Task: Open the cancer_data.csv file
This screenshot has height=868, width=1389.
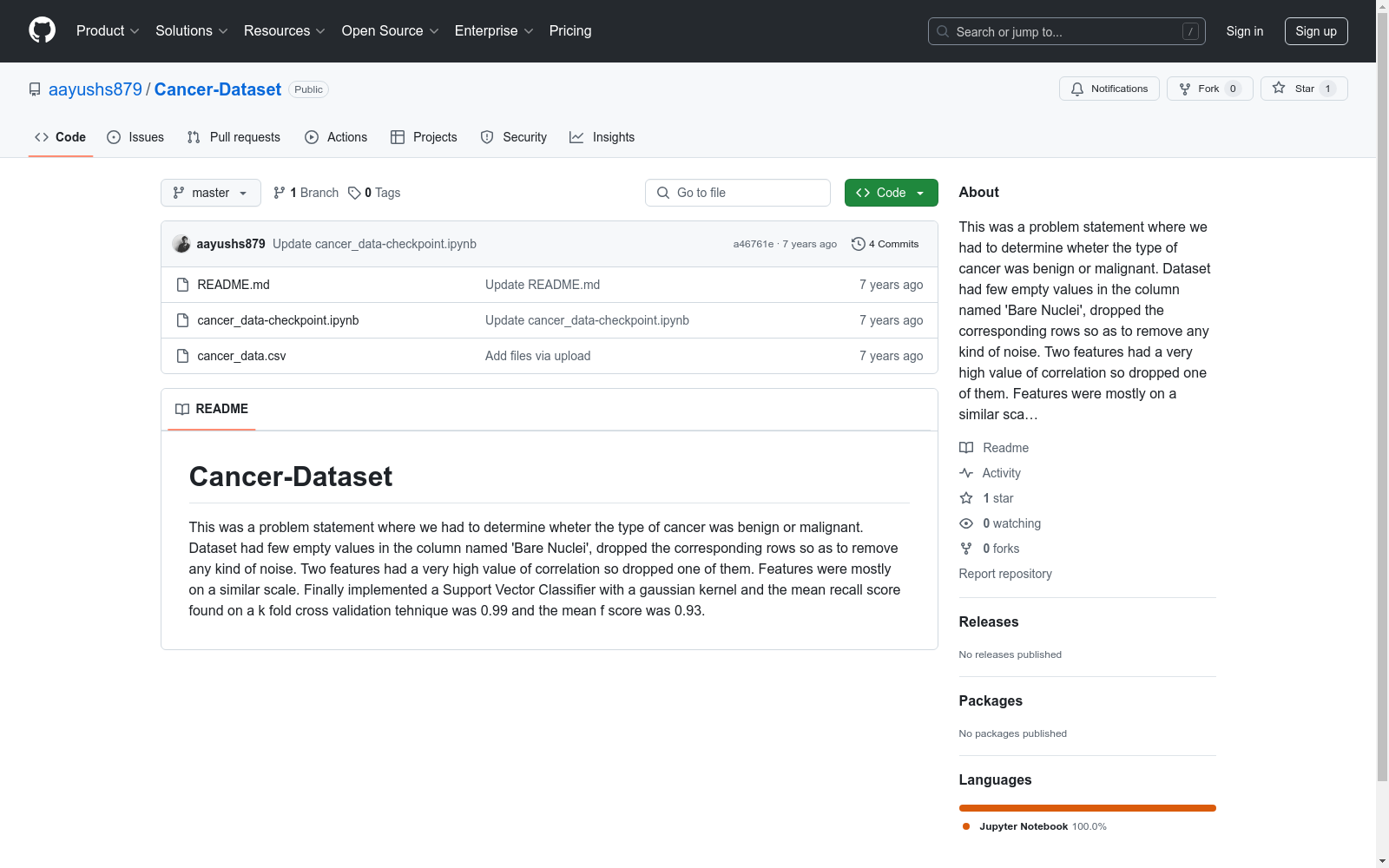Action: (x=241, y=356)
